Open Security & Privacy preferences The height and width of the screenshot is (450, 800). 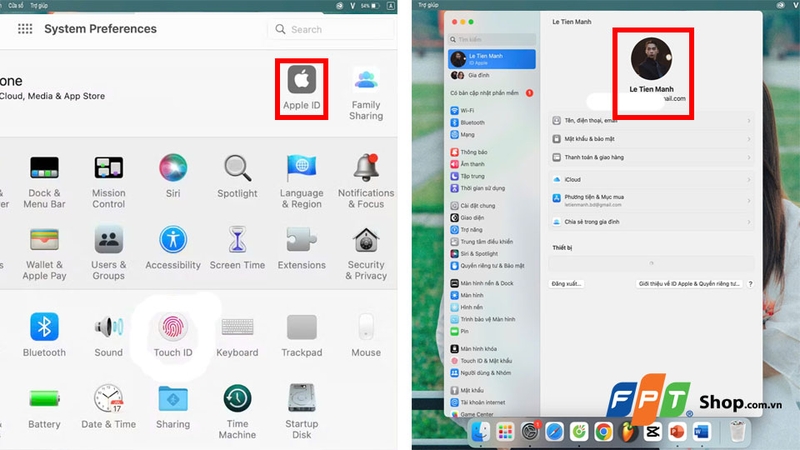(x=366, y=254)
